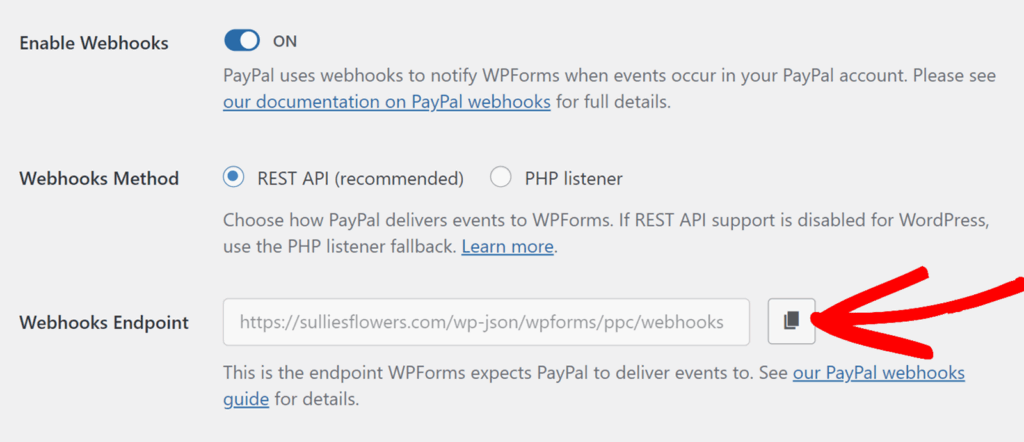
Task: Choose the PHP listener radio button
Action: pos(501,178)
